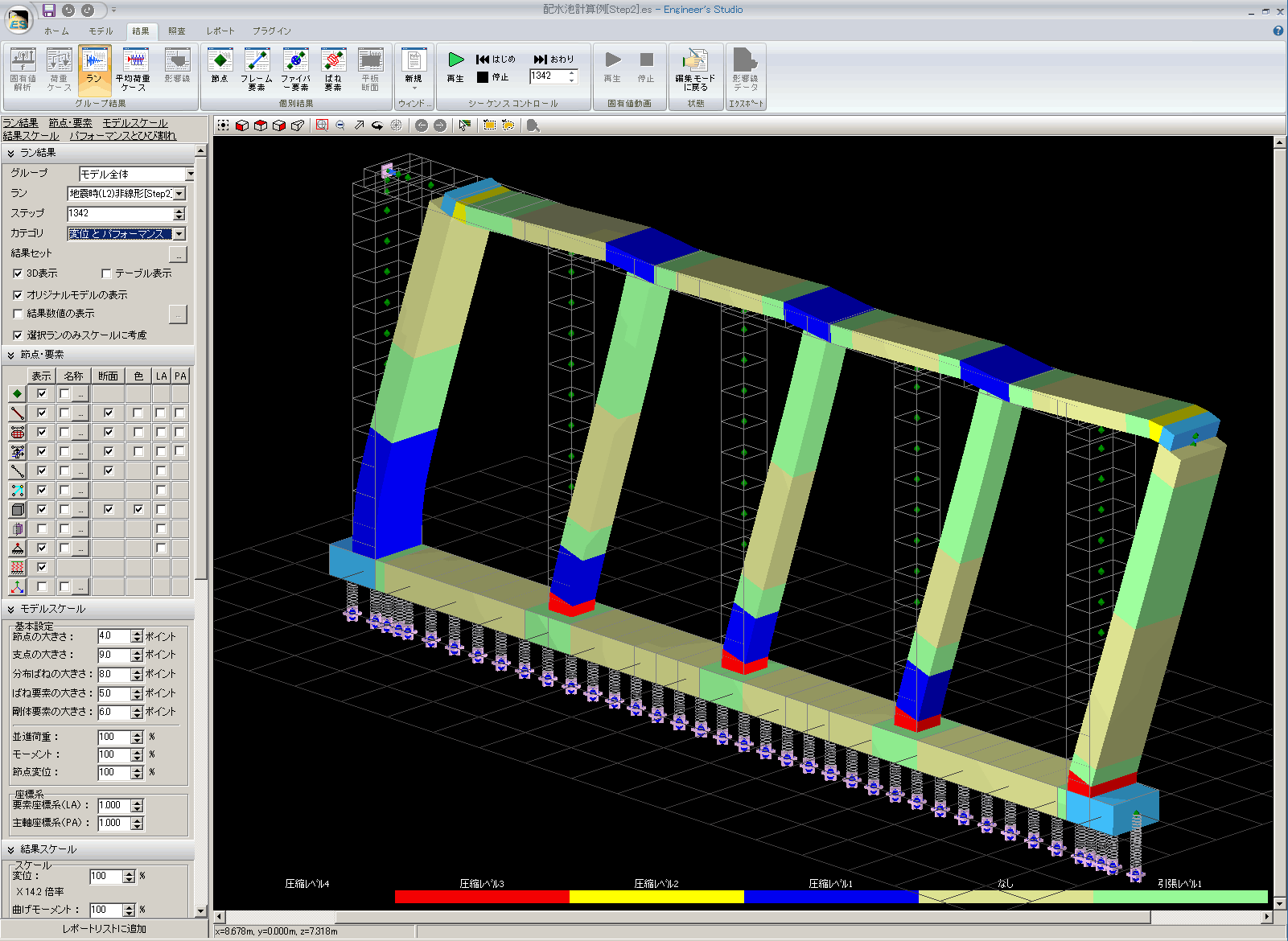Toggle 3D表示 checkbox
Screen dimensions: 1288x941
(x=18, y=273)
